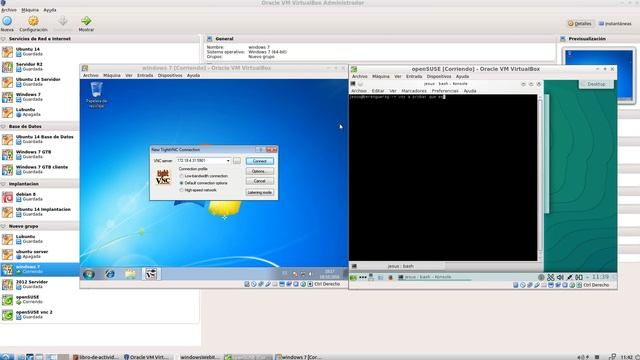640x360 pixels.
Task: Open Configuración gear in VirtualBox Manager
Action: [x=33, y=21]
